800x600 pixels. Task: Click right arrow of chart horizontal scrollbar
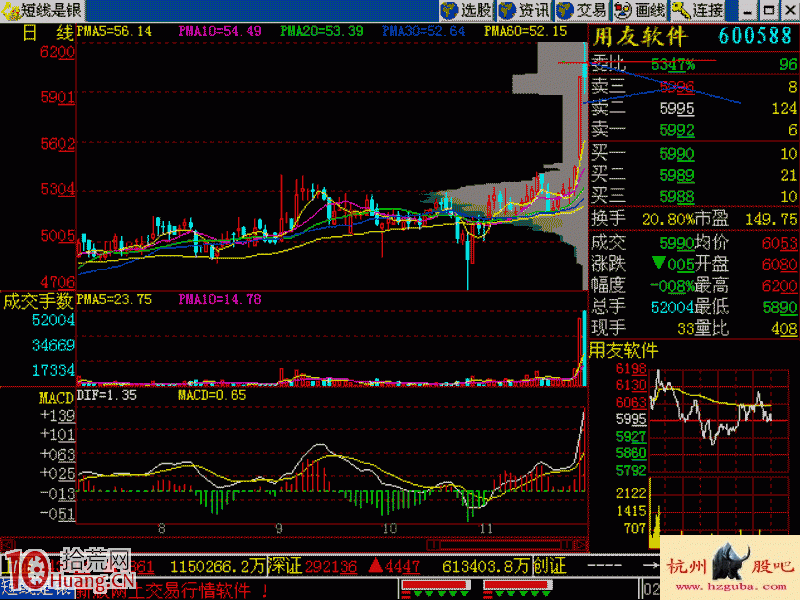tap(582, 545)
